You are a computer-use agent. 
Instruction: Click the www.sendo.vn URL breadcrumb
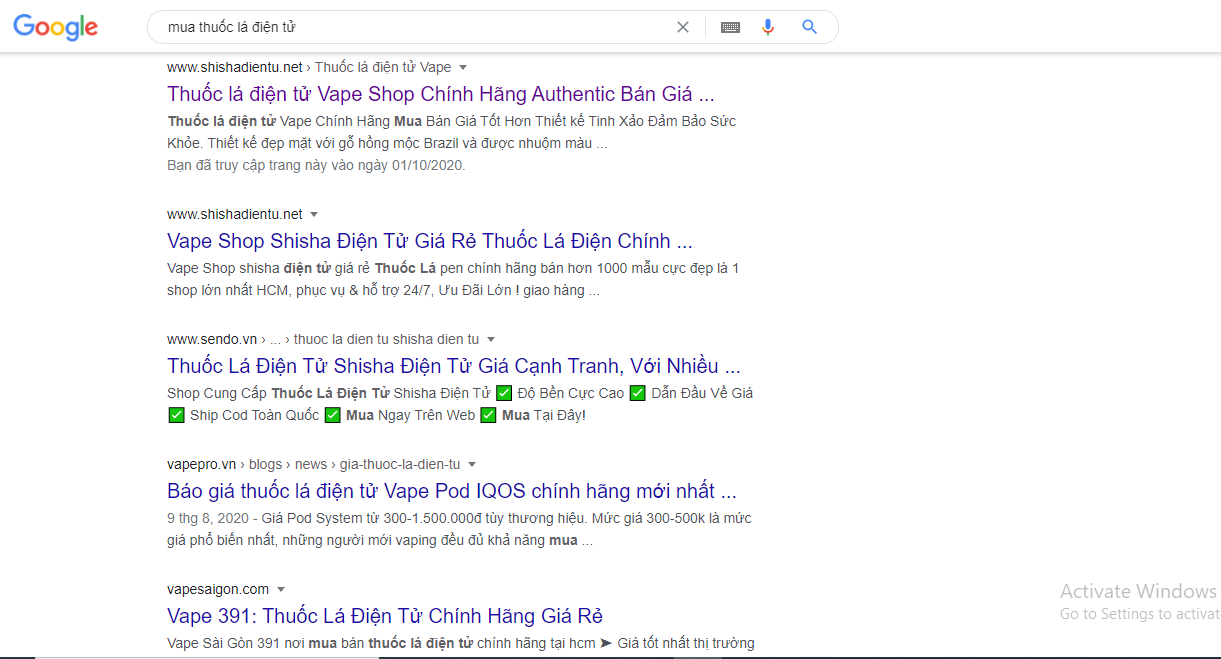pos(212,339)
